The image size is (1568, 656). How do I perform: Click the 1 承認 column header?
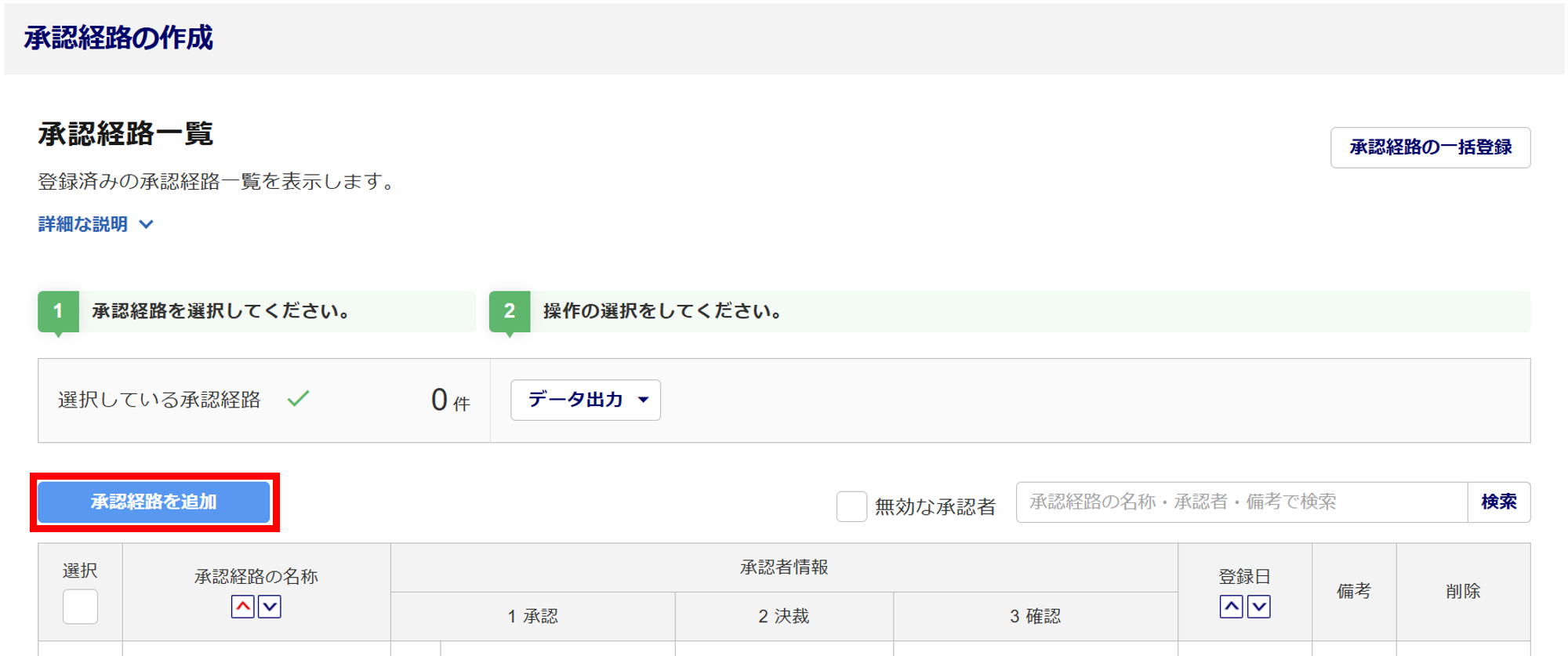click(533, 616)
